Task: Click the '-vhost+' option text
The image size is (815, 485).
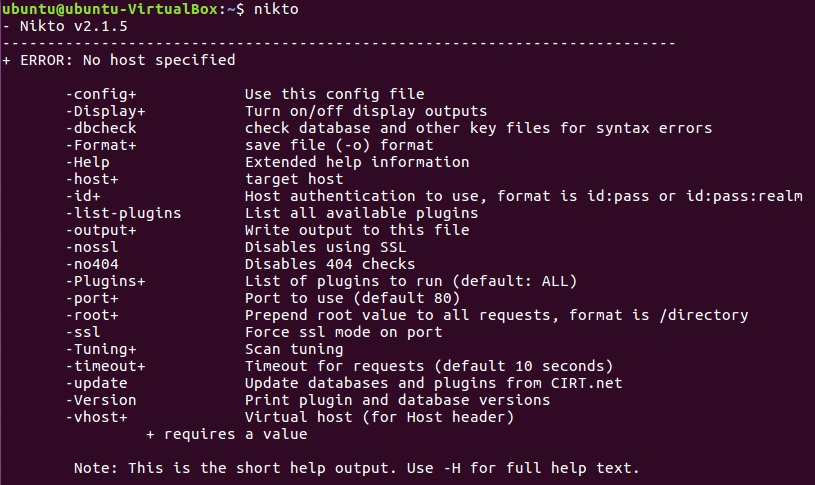Action: coord(97,417)
